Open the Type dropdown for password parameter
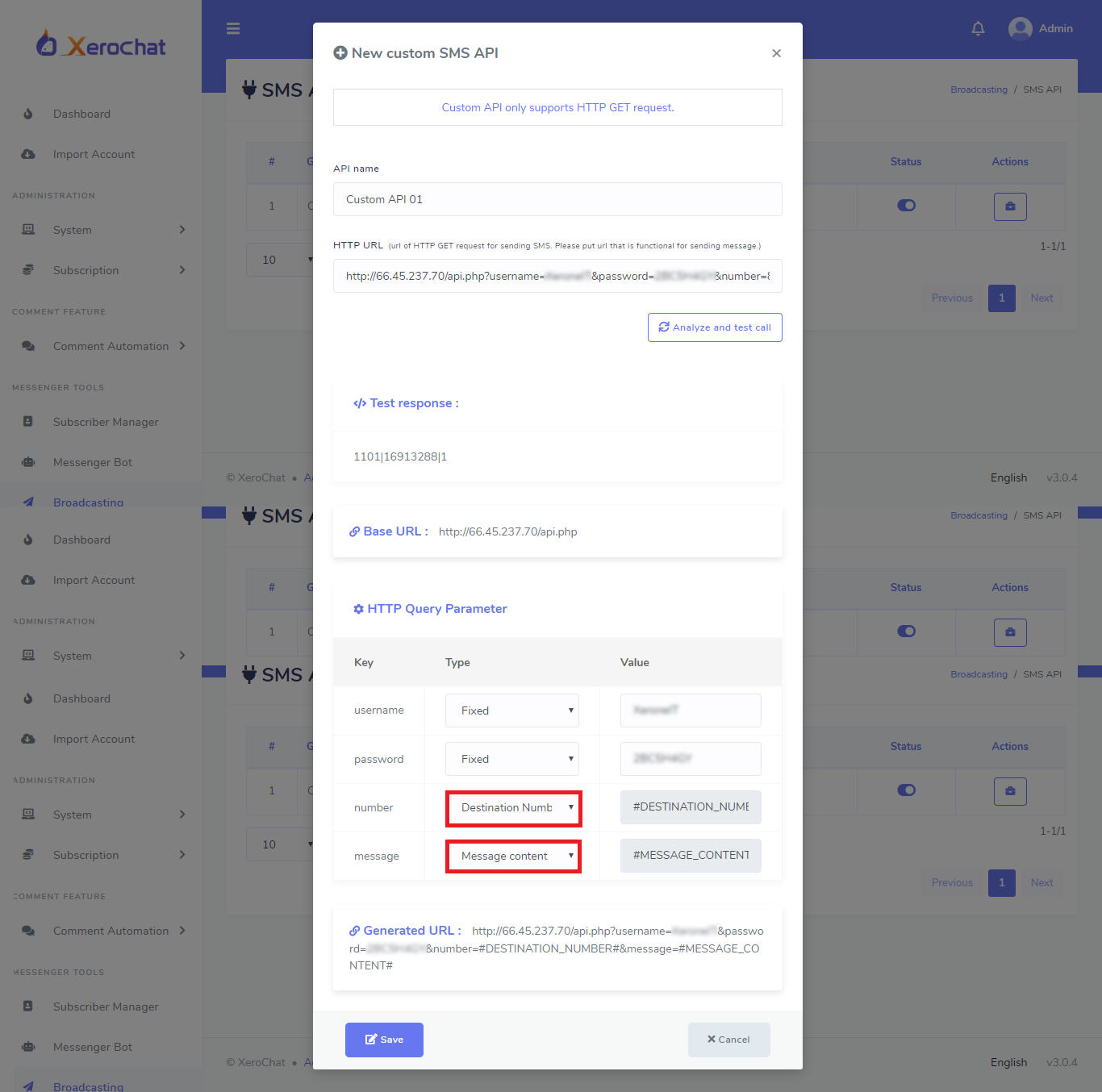This screenshot has width=1102, height=1092. [512, 759]
